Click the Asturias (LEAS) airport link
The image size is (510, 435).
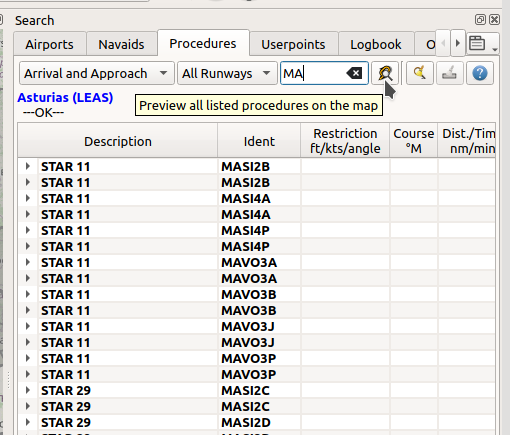pyautogui.click(x=65, y=97)
